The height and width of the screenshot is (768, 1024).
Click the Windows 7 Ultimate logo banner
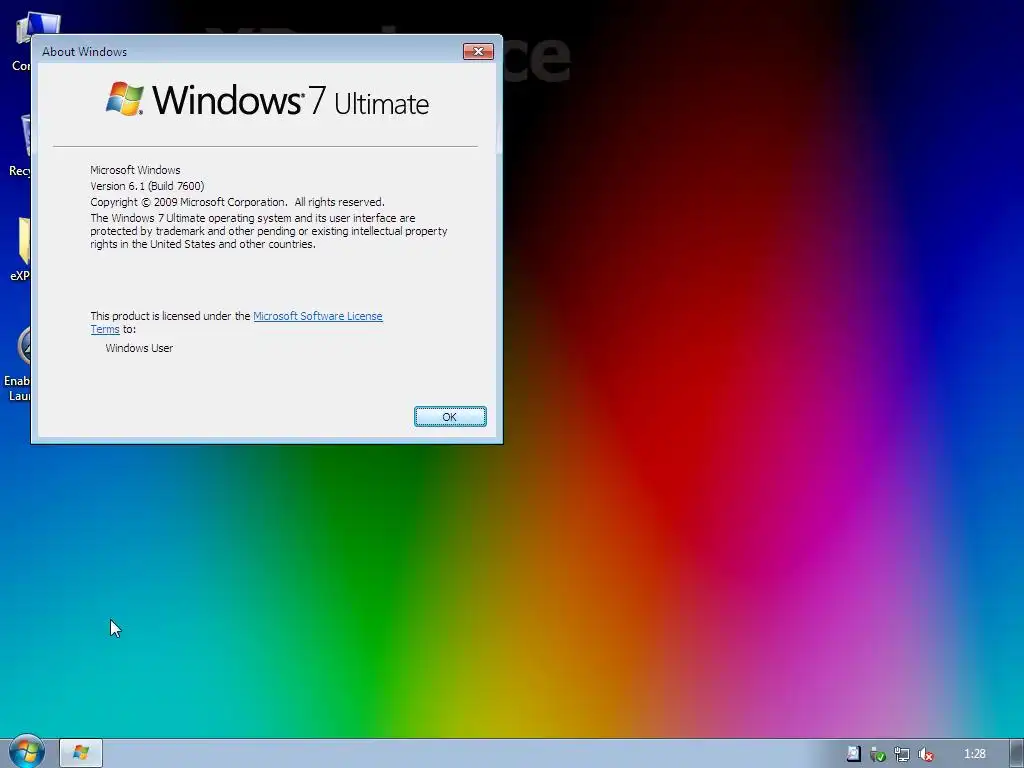pyautogui.click(x=267, y=100)
